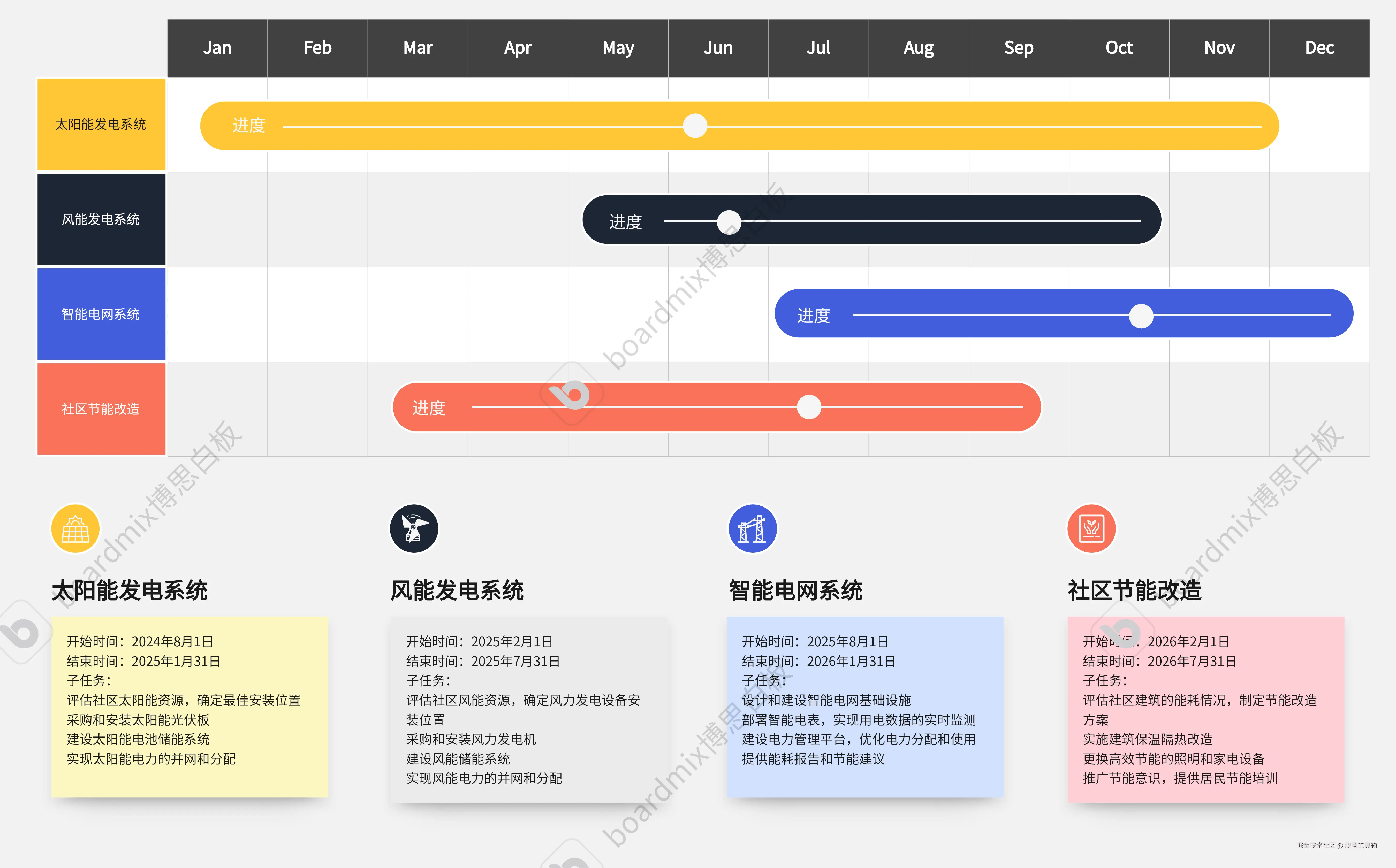Click the 风能发电系统 bold heading text
Image resolution: width=1396 pixels, height=868 pixels.
tap(457, 591)
